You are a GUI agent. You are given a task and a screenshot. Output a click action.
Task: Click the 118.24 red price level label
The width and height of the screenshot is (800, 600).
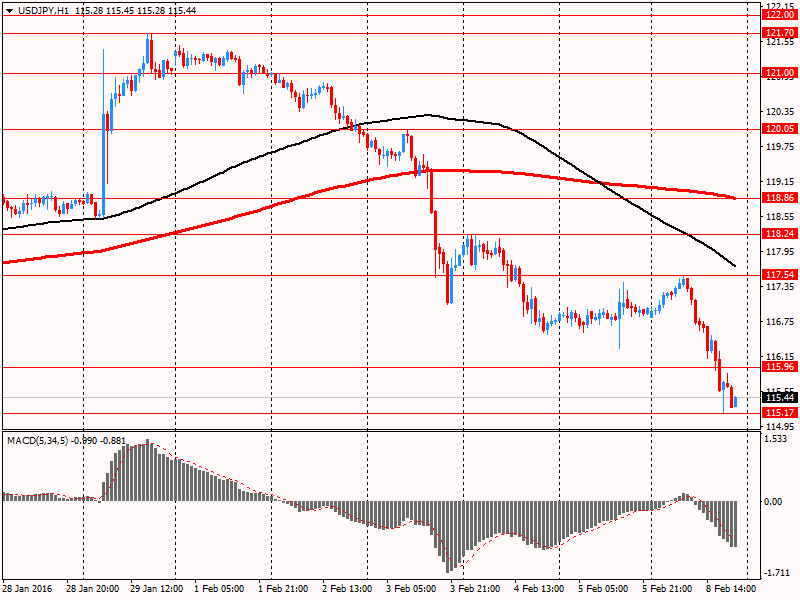pyautogui.click(x=780, y=234)
